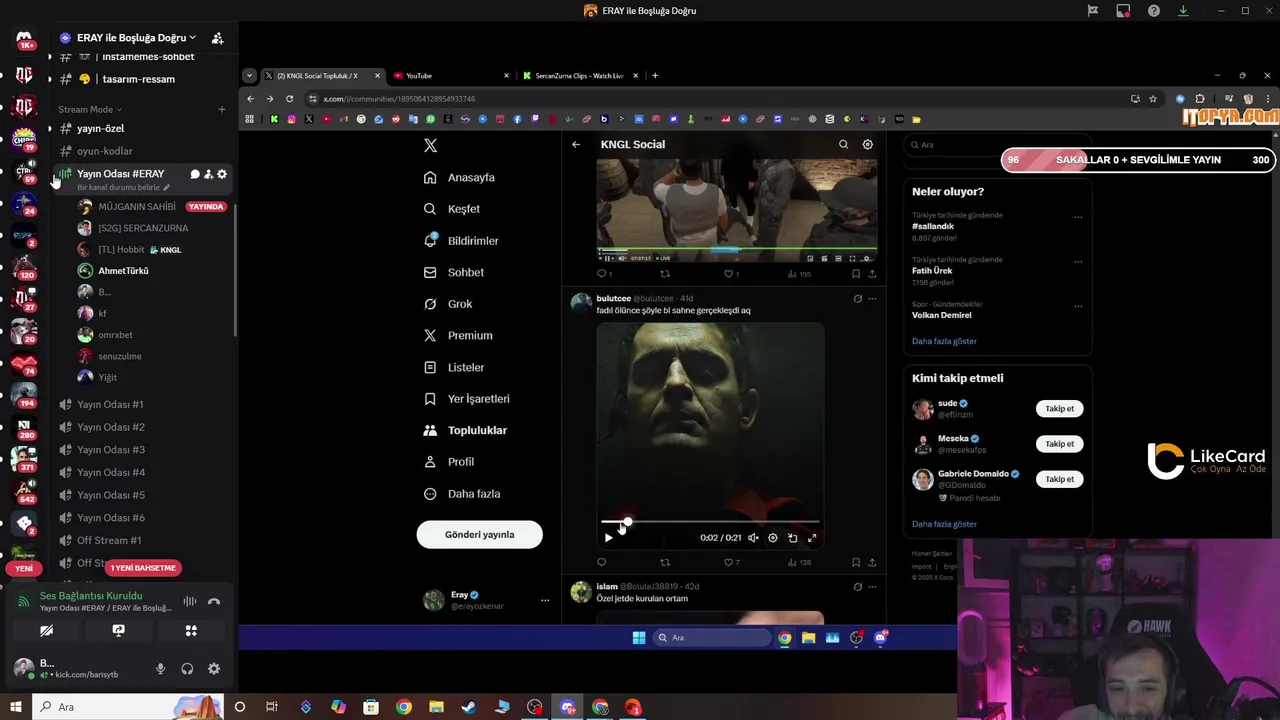The image size is (1280, 720).
Task: Open Chrome tab search dropdown arrow
Action: pyautogui.click(x=249, y=75)
